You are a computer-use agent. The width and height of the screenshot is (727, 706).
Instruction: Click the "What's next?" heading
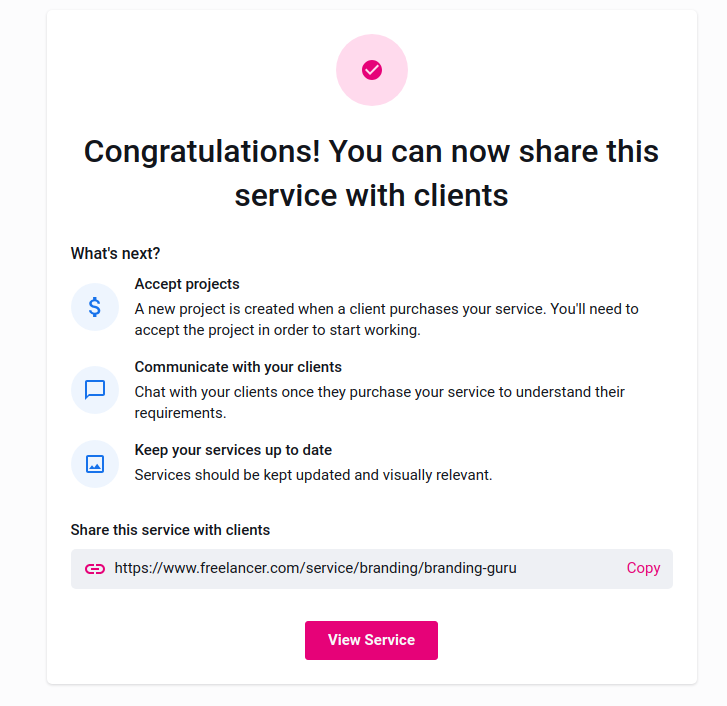[x=115, y=253]
